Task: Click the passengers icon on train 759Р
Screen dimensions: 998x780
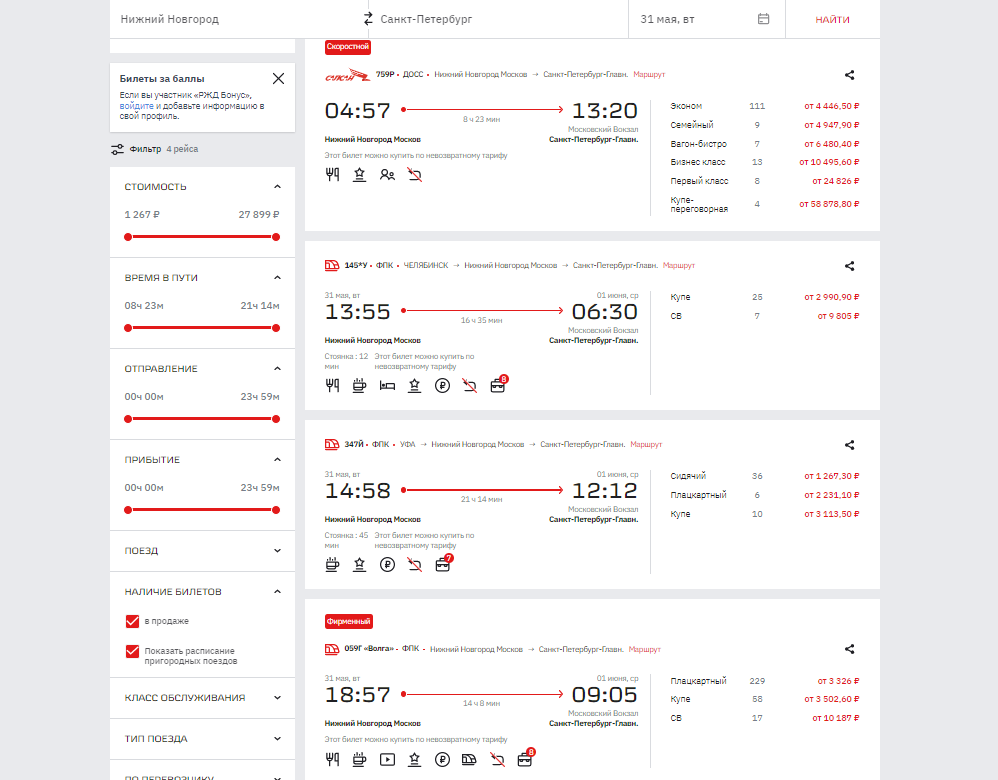Action: tap(387, 174)
